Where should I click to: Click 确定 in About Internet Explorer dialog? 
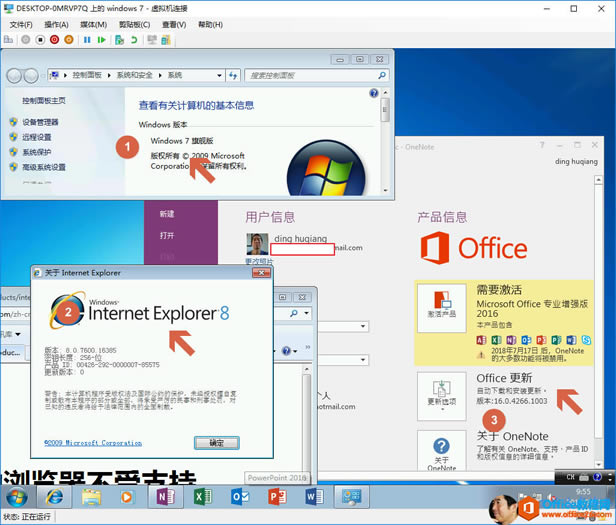216,443
